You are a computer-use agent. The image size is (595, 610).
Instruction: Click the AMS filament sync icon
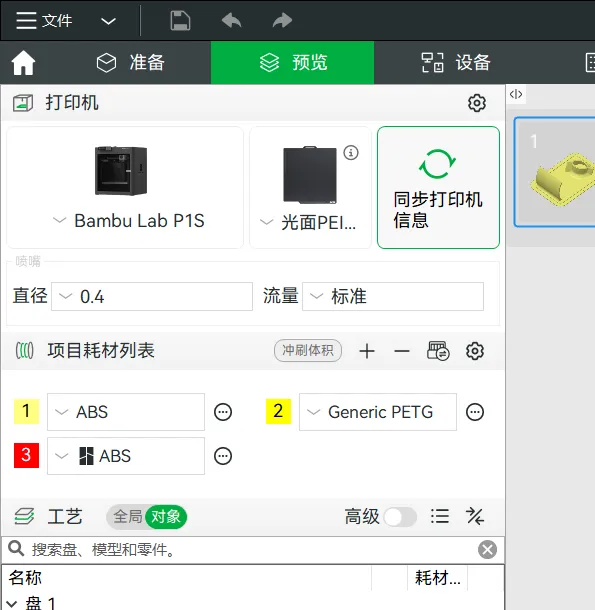(438, 351)
